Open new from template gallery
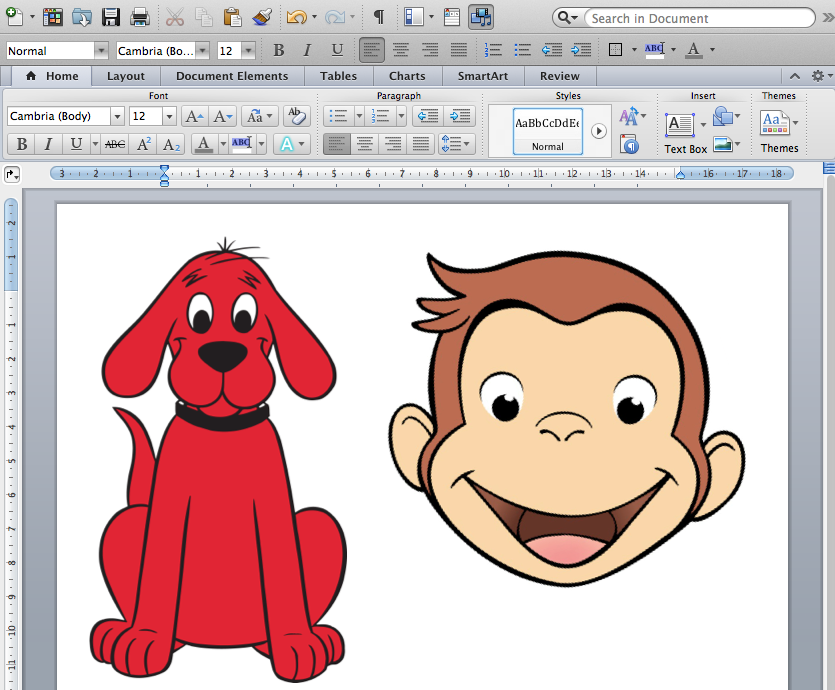This screenshot has width=835, height=690. (x=52, y=17)
